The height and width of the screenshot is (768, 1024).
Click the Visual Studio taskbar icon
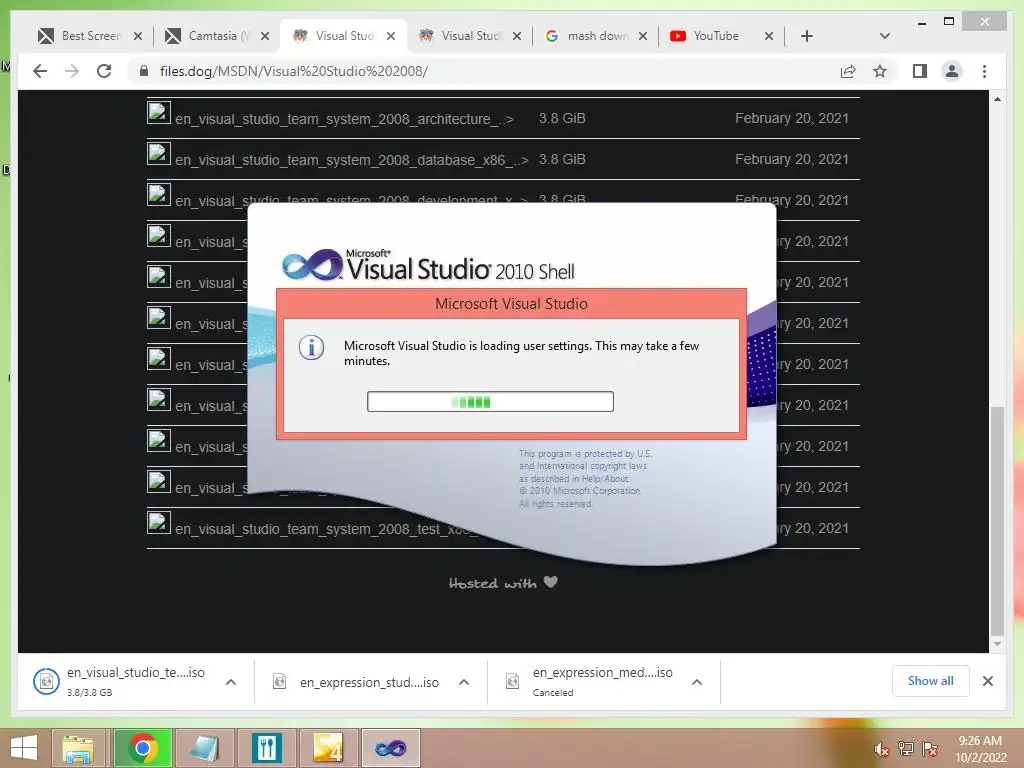point(391,748)
